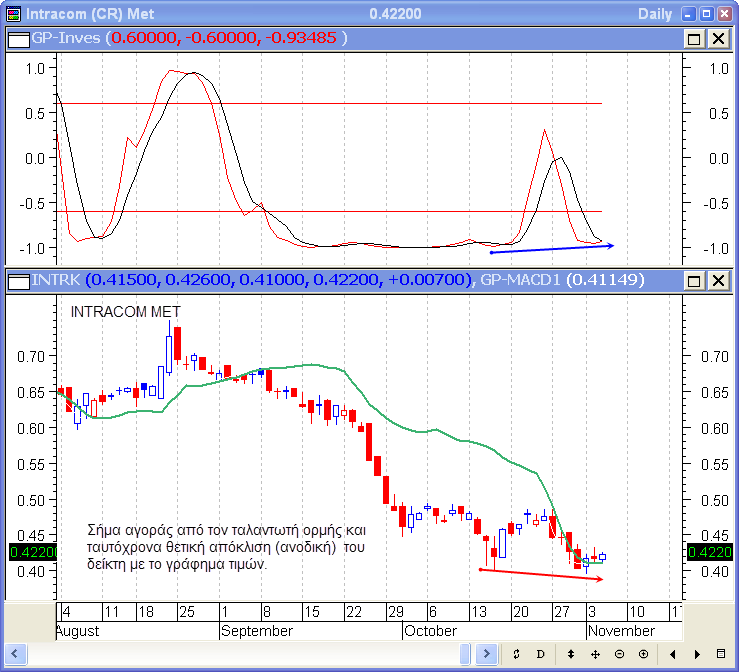Click the GP-Inves pane menu box icon
The width and height of the screenshot is (739, 672).
(x=18, y=38)
